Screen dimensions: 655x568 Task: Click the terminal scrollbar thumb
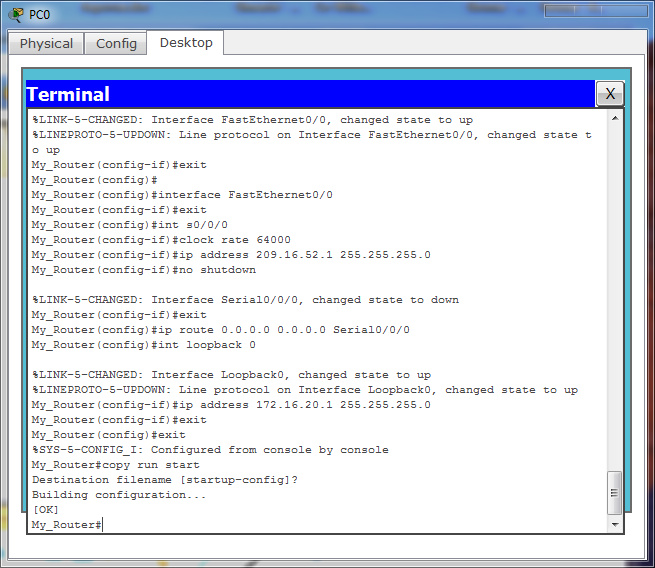pyautogui.click(x=614, y=493)
